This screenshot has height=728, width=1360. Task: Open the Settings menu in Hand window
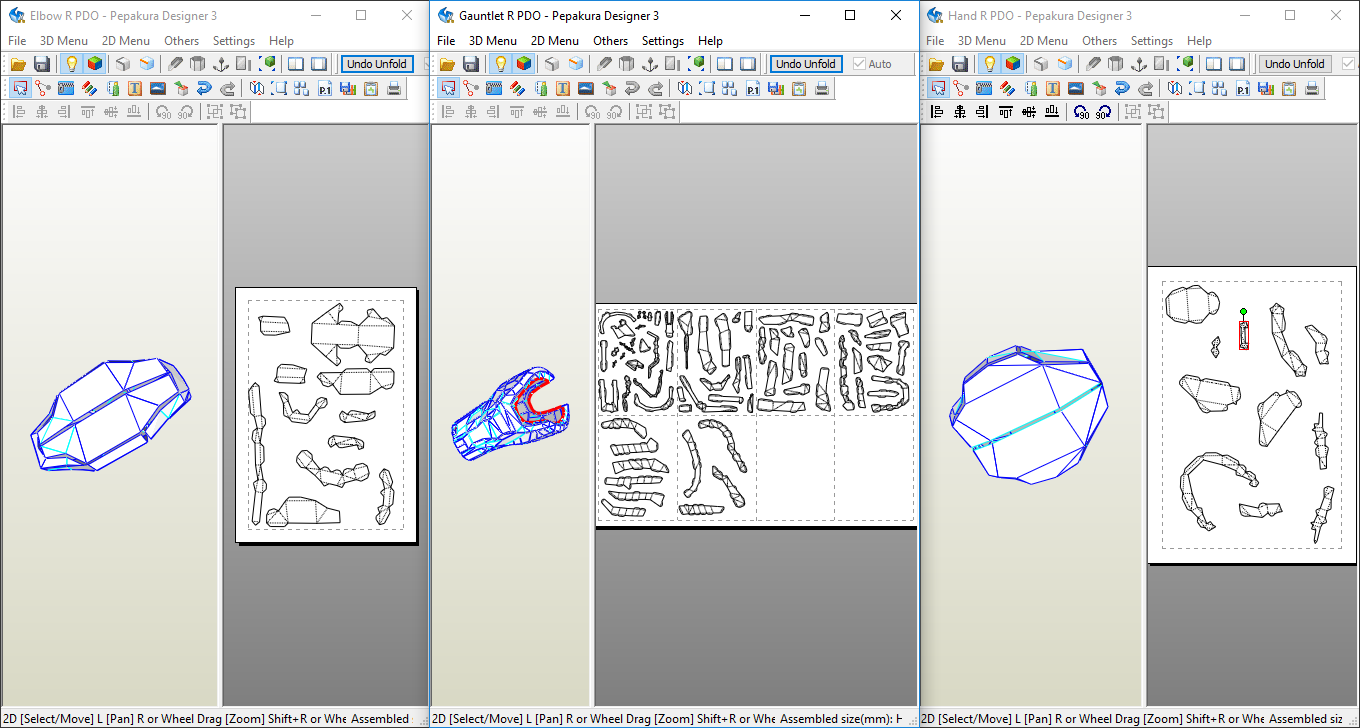pyautogui.click(x=1152, y=41)
